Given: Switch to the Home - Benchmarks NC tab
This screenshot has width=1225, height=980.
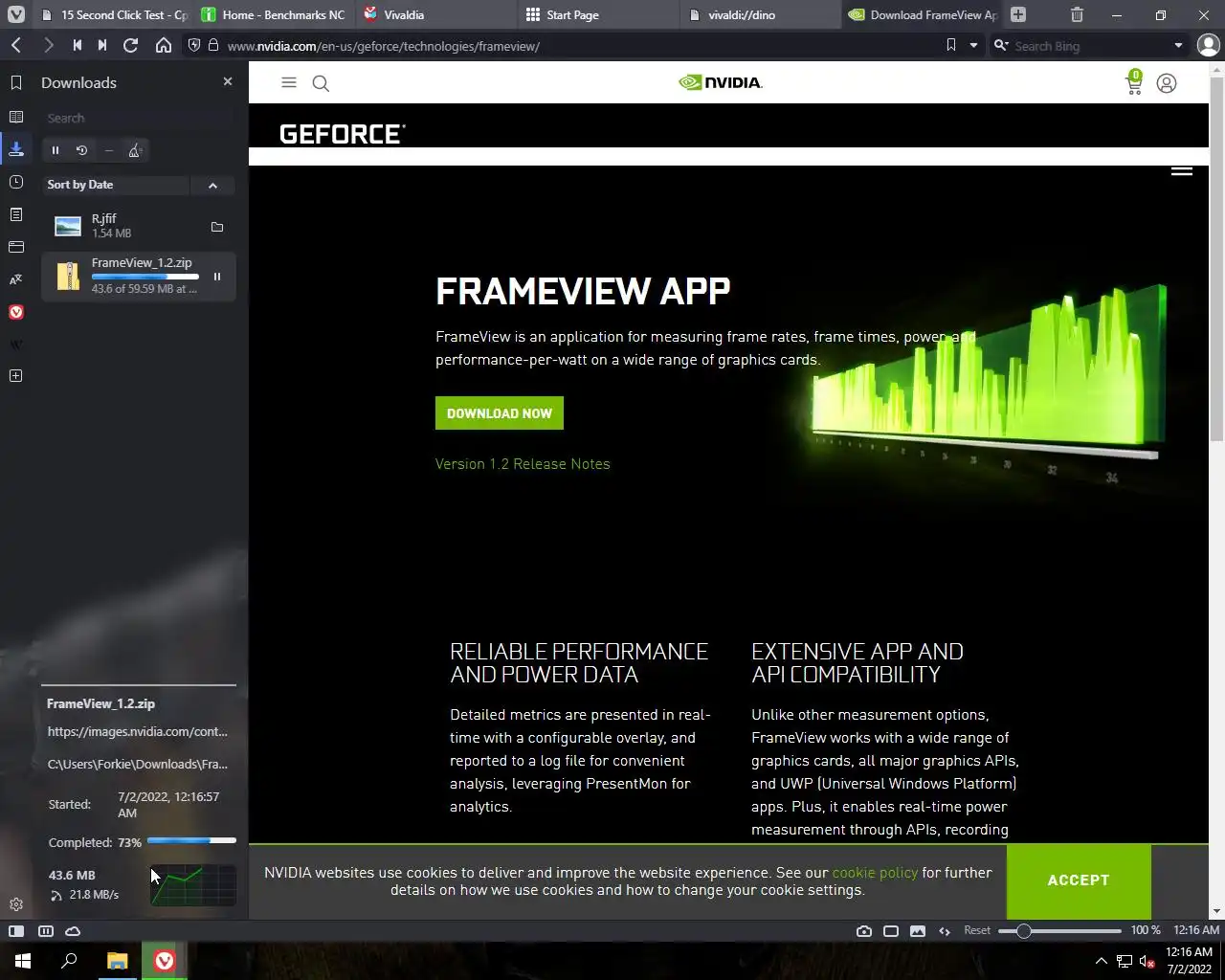Looking at the screenshot, I should tap(275, 14).
